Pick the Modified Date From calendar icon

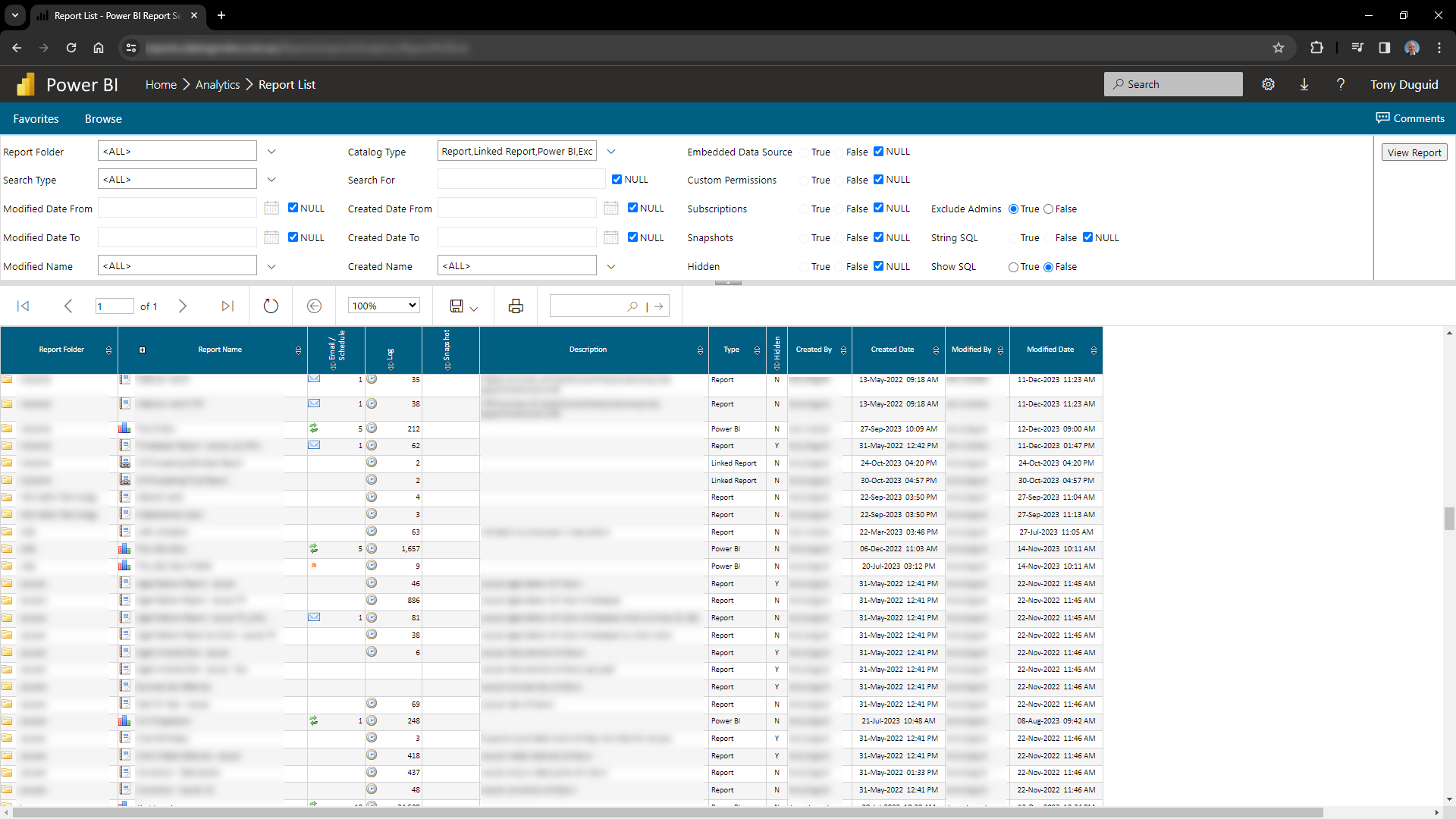click(271, 207)
